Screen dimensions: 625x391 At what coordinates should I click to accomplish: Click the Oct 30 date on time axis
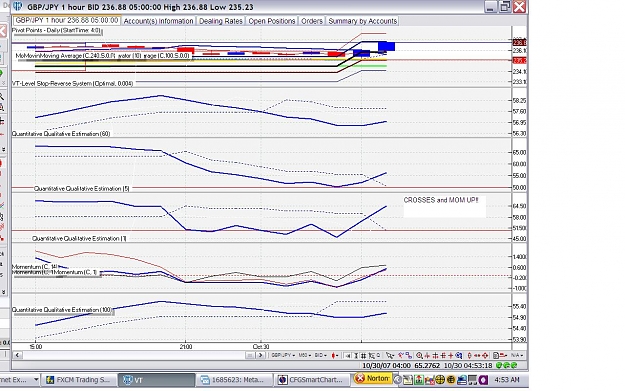tap(261, 347)
